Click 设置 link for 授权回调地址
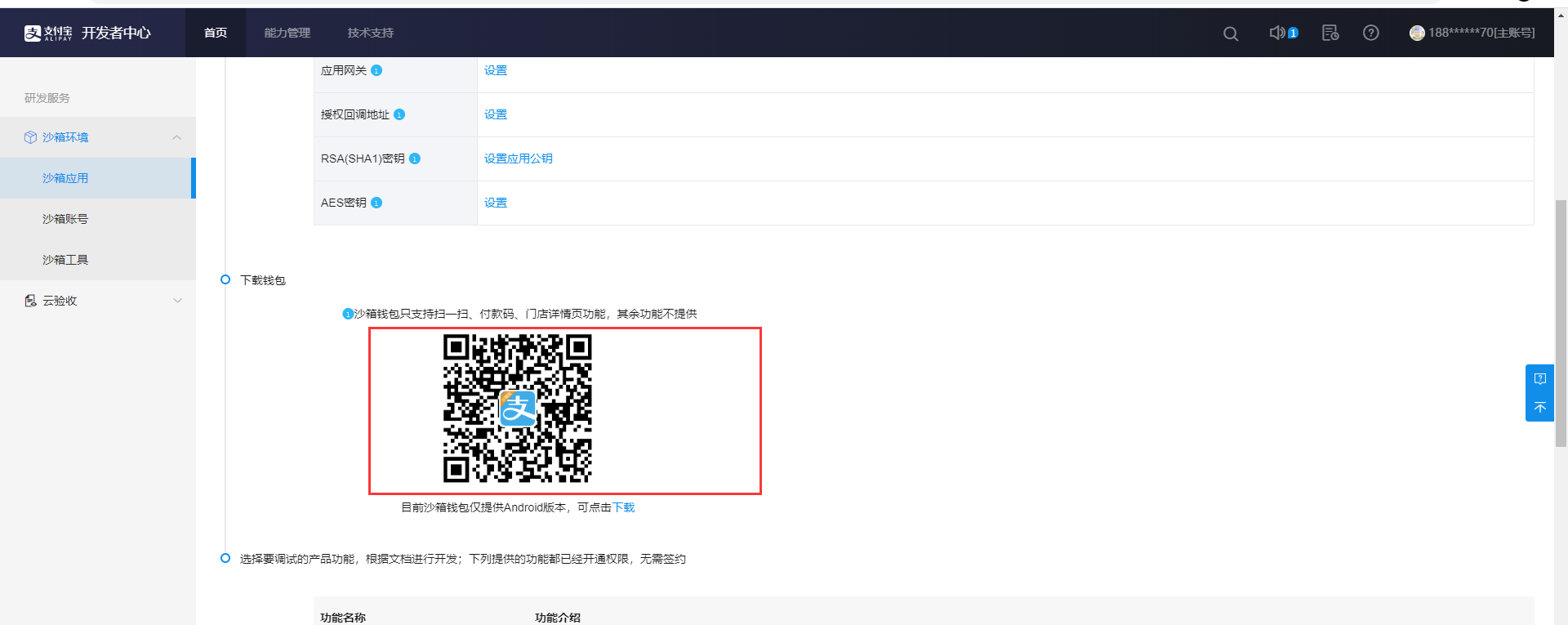1568x625 pixels. pos(496,114)
